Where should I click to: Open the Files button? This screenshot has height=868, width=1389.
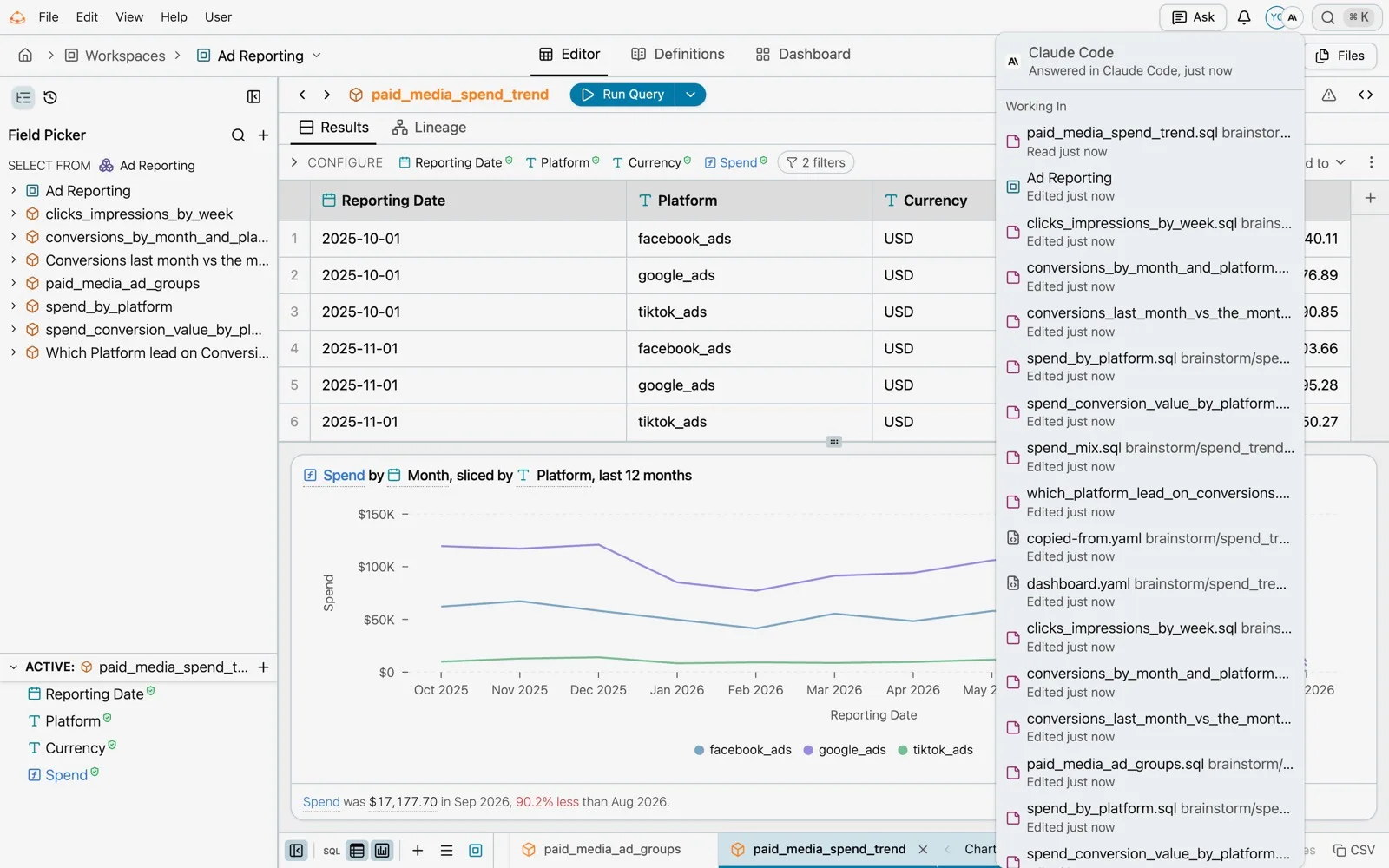point(1340,56)
